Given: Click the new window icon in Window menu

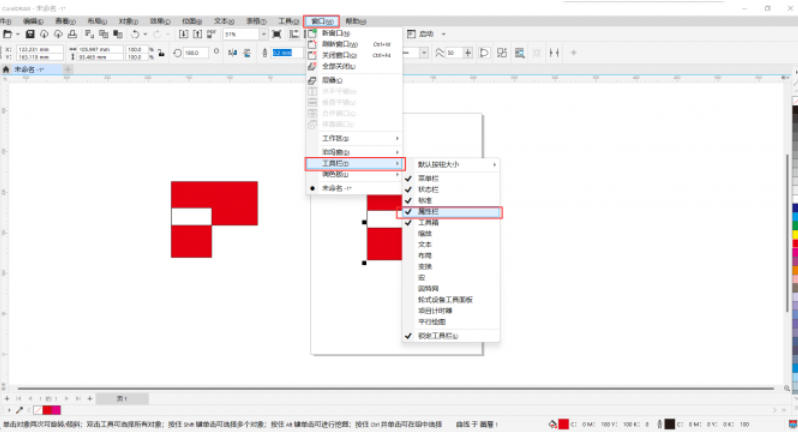Looking at the screenshot, I should (312, 33).
